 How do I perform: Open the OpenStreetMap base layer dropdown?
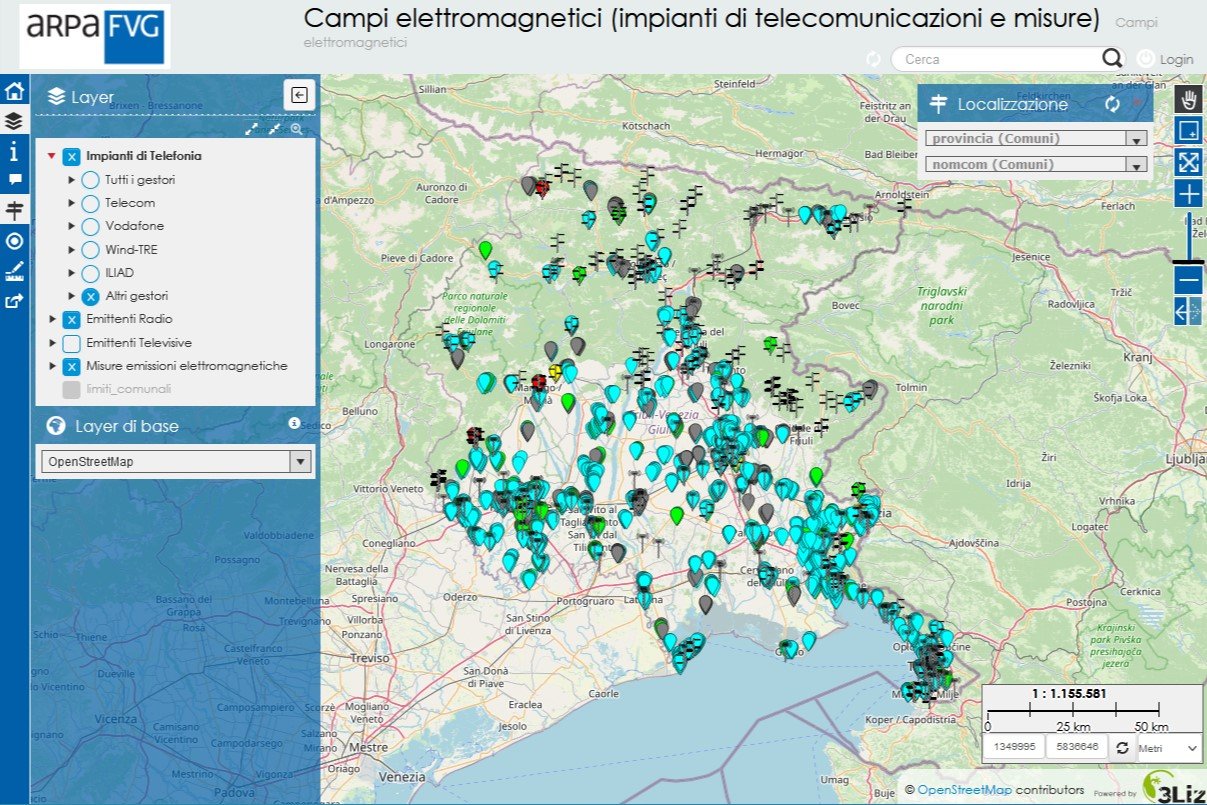coord(176,462)
